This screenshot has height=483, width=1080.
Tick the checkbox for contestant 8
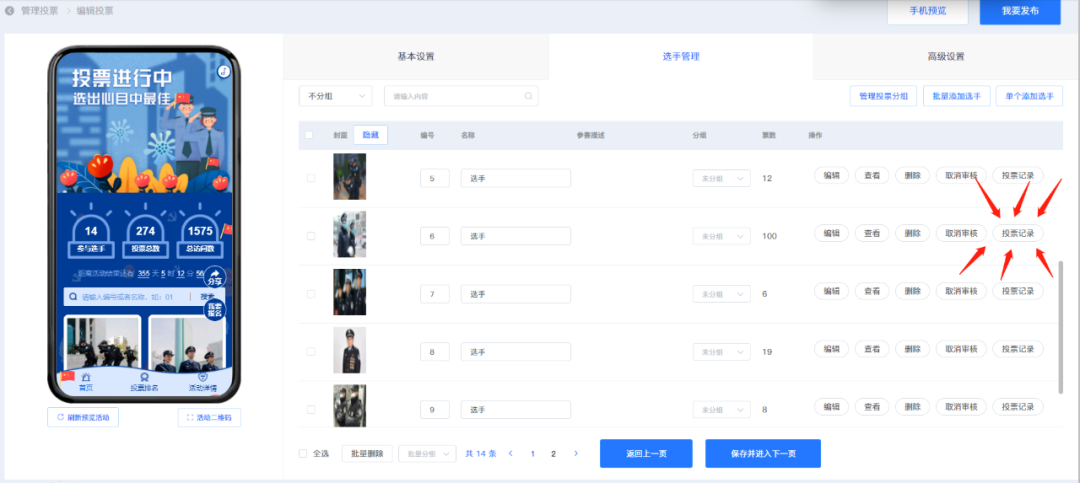point(311,351)
